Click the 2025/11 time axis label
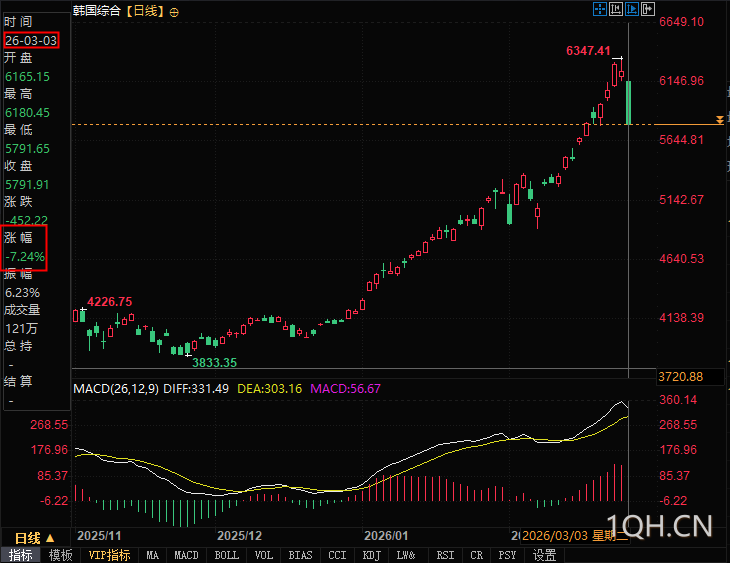730x563 pixels. point(99,536)
